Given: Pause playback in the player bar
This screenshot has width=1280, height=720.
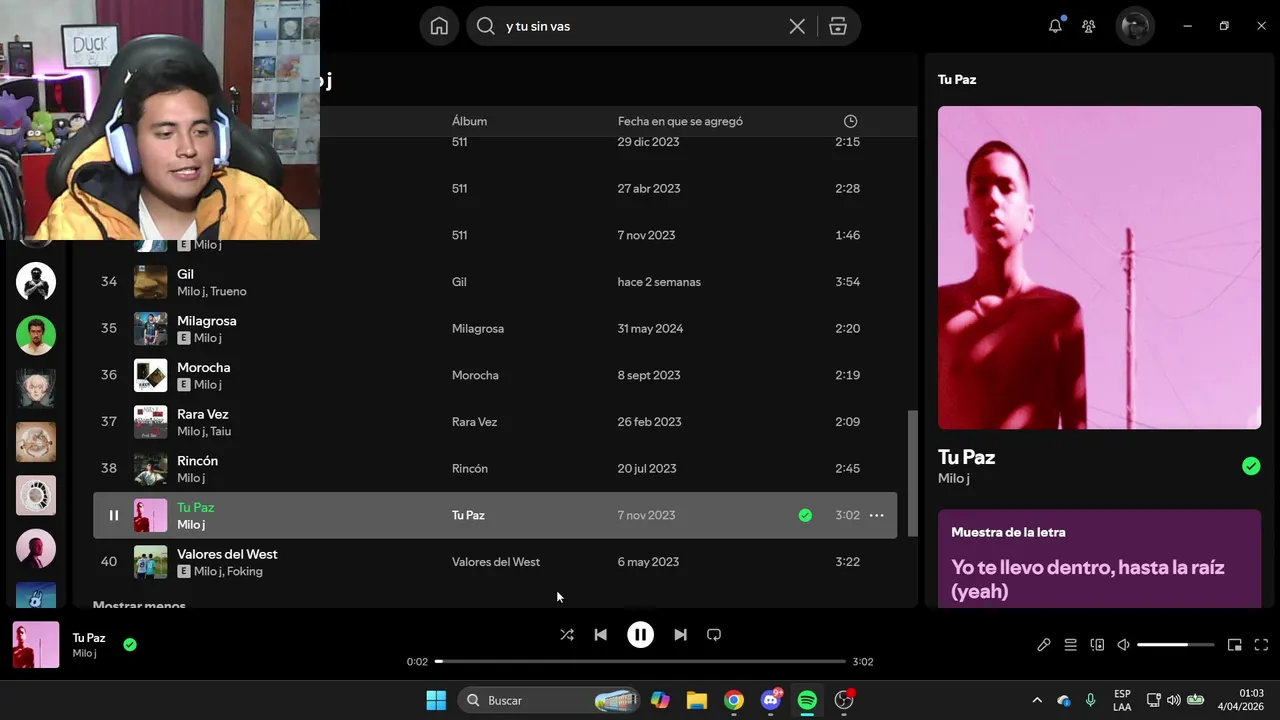Looking at the screenshot, I should [640, 635].
